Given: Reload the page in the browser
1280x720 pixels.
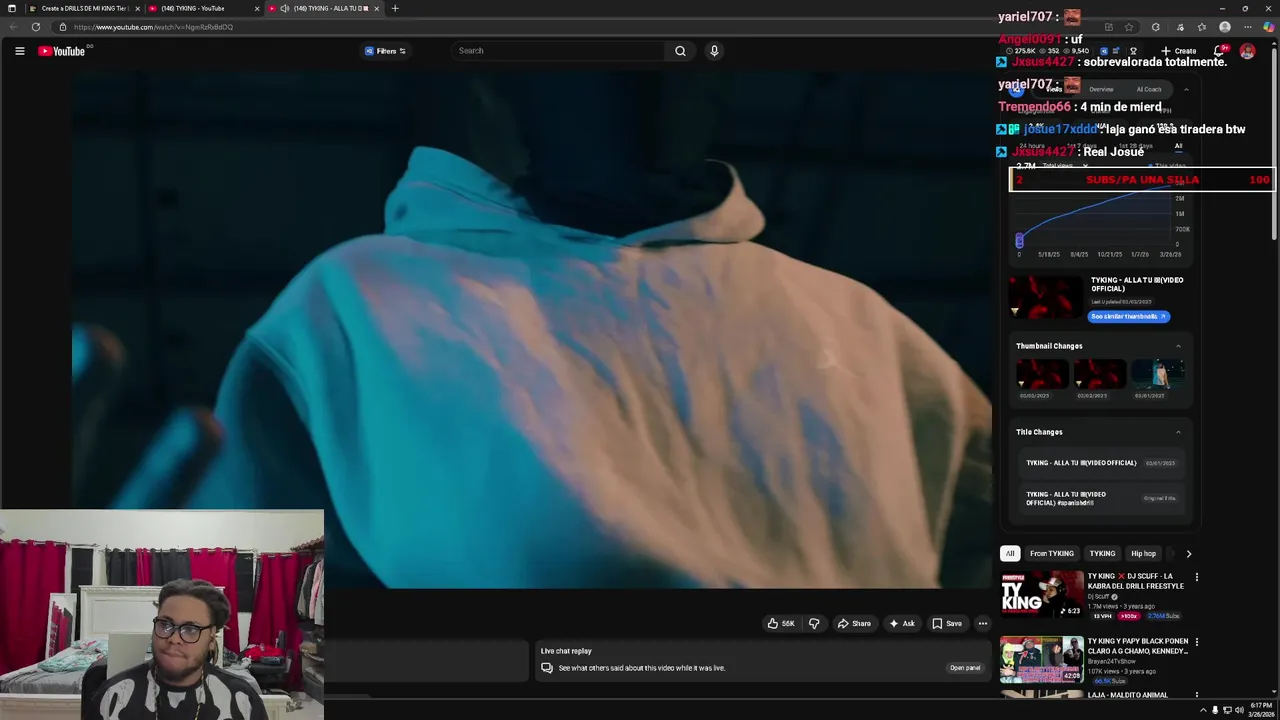Looking at the screenshot, I should click(x=36, y=27).
